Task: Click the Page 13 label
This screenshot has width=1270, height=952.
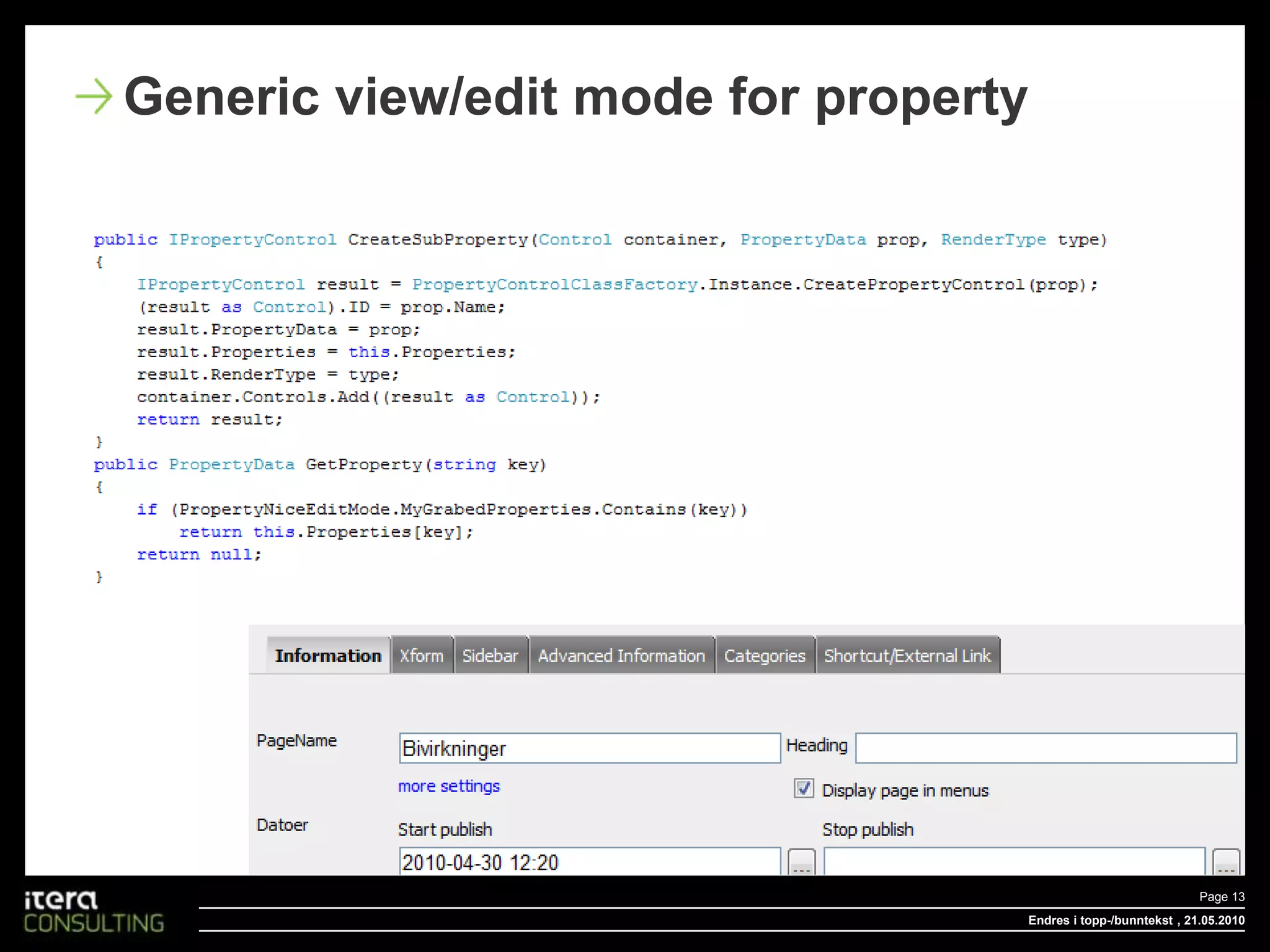Action: click(x=1221, y=897)
